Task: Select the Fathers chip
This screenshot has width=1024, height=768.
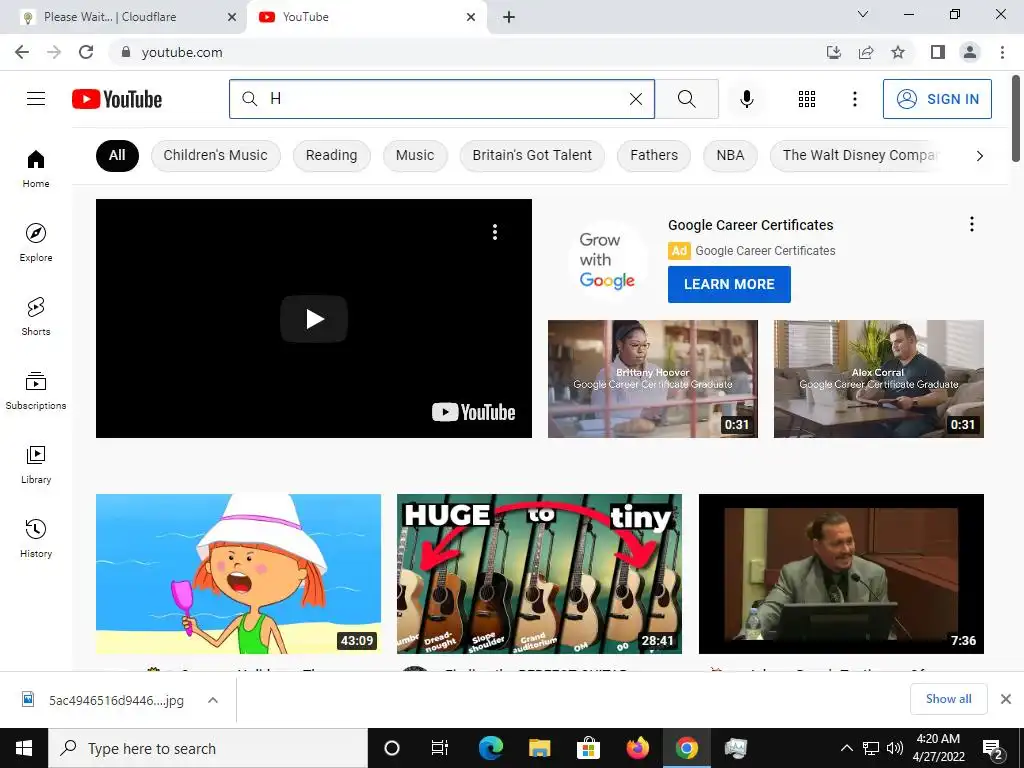Action: [x=654, y=155]
